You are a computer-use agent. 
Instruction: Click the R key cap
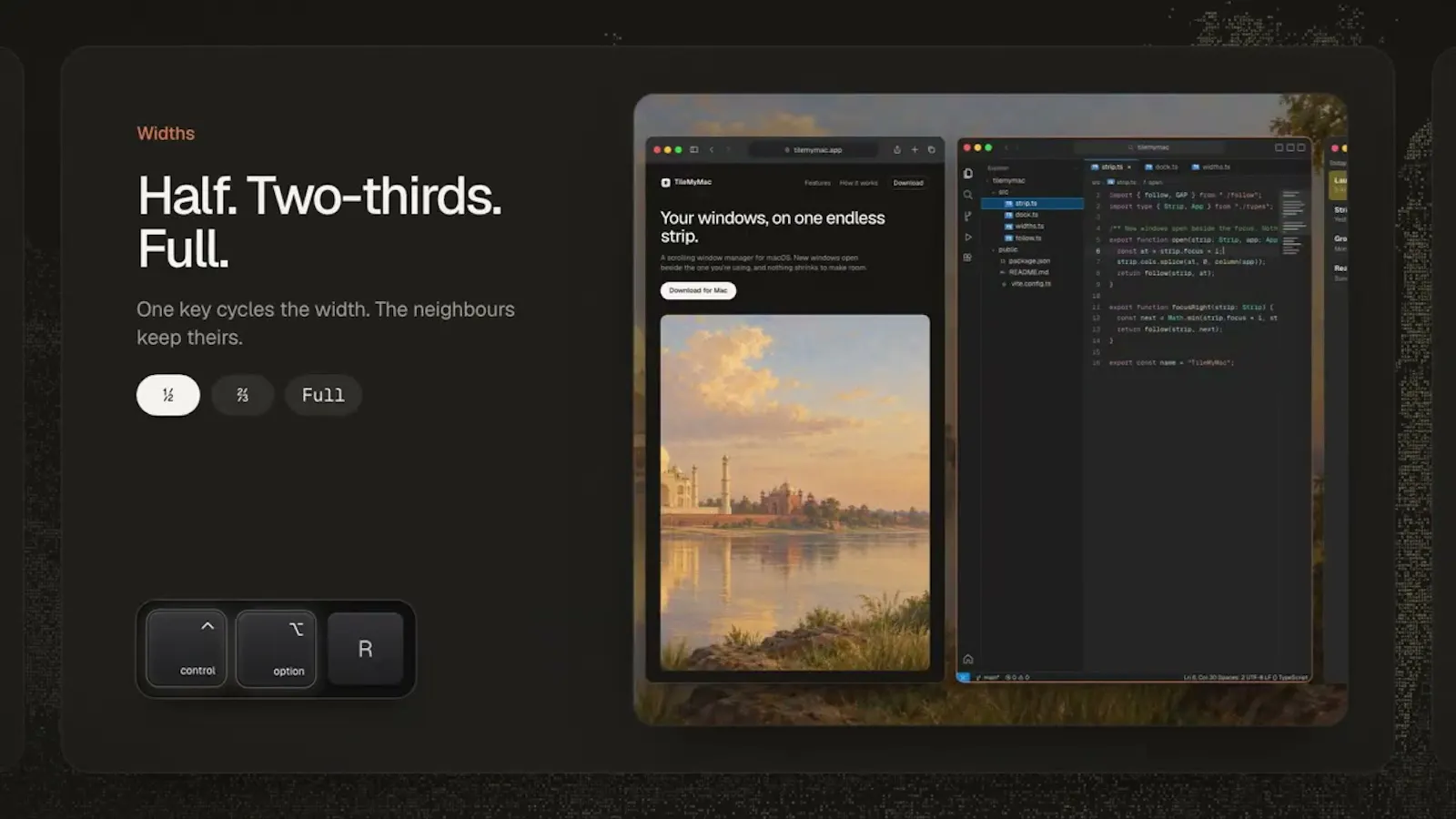[x=365, y=648]
